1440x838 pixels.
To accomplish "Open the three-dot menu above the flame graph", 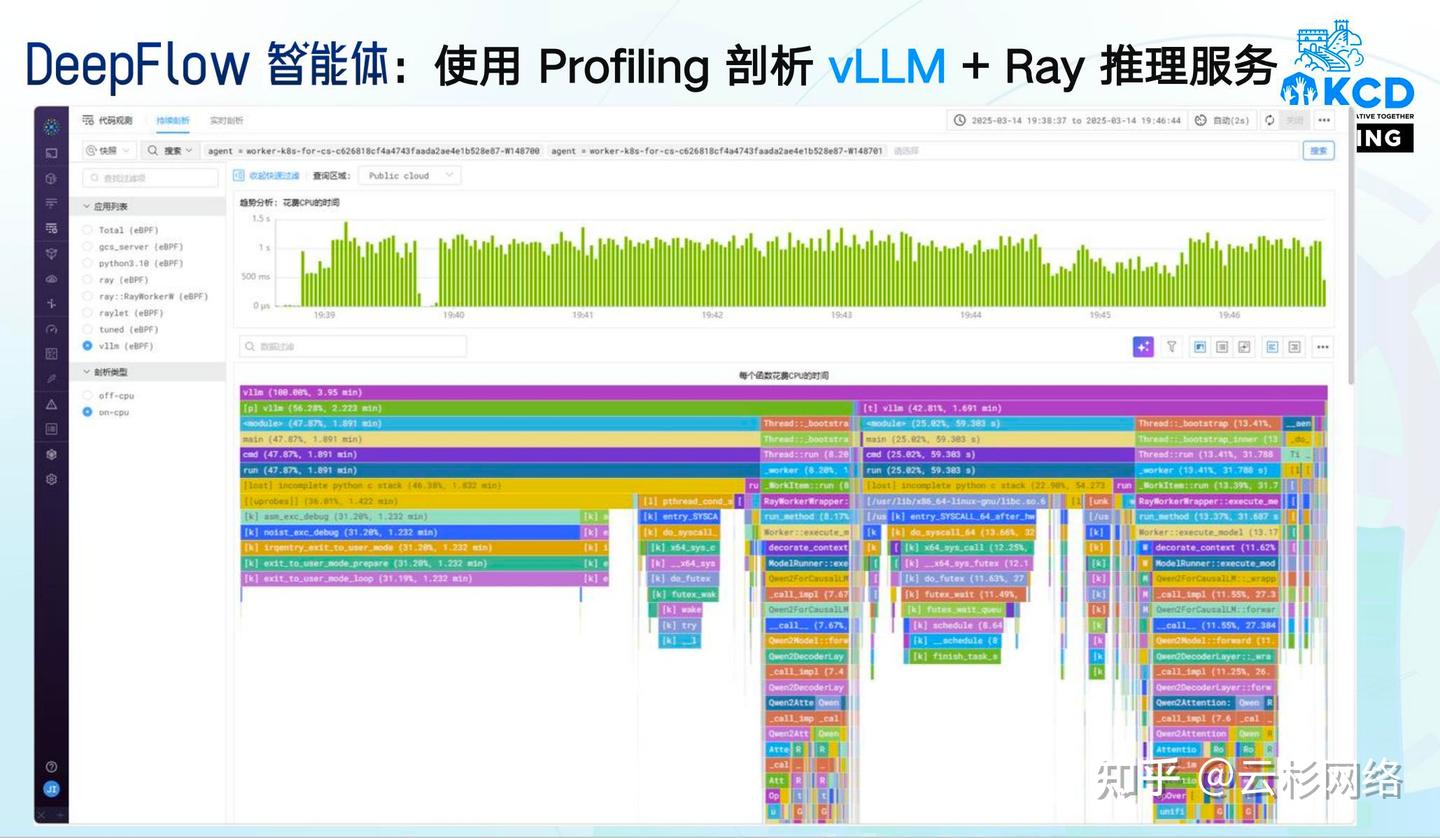I will [1323, 347].
